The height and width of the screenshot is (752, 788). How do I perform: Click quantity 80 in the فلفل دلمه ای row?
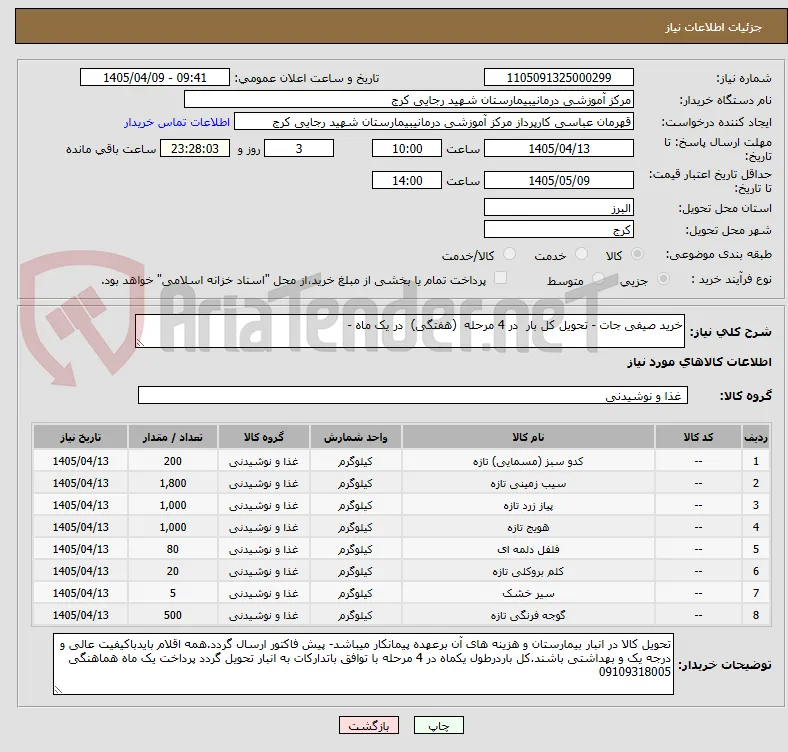click(173, 549)
